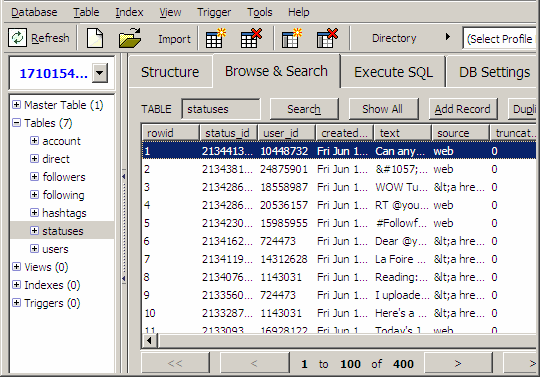Viewport: 540px width, 377px height.
Task: Collapse the Tables (7) node
Action: click(16, 123)
